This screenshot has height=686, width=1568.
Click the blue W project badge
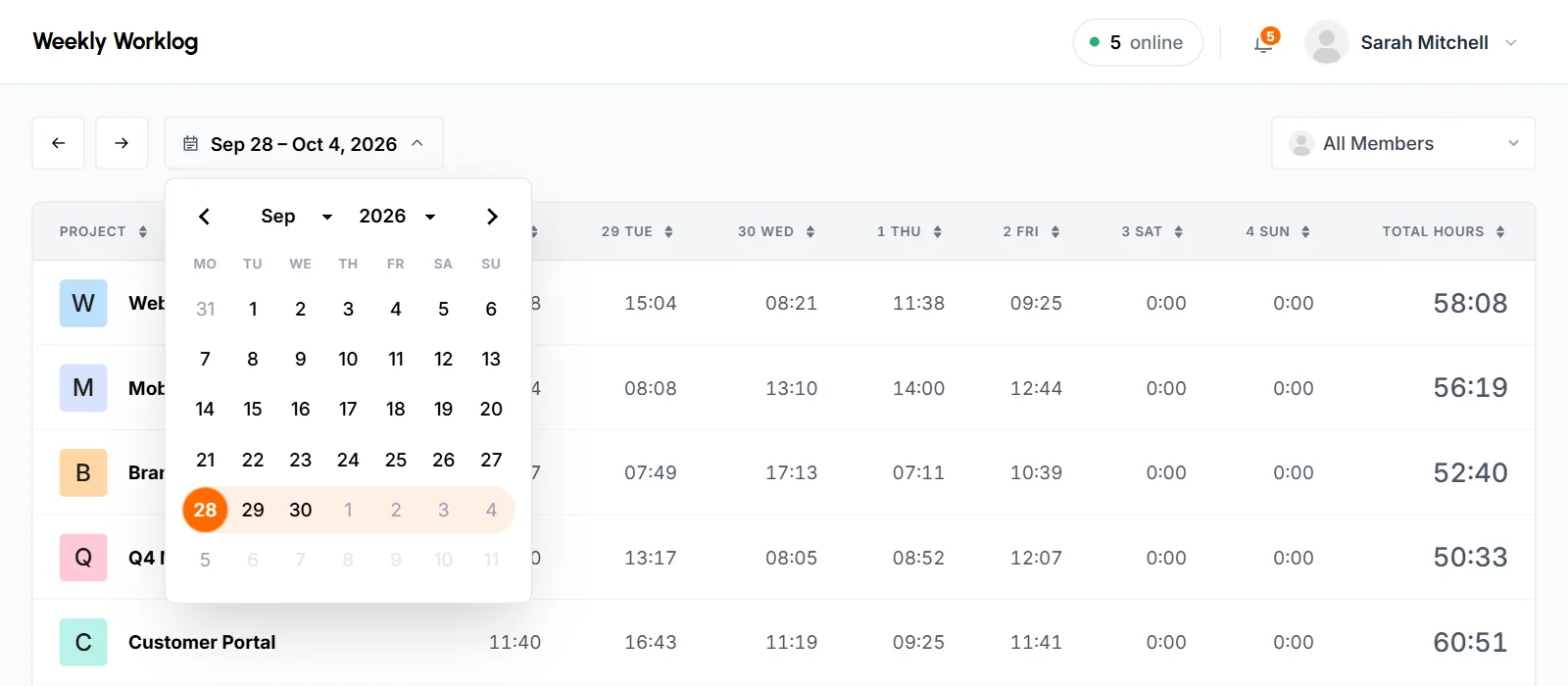pyautogui.click(x=83, y=303)
